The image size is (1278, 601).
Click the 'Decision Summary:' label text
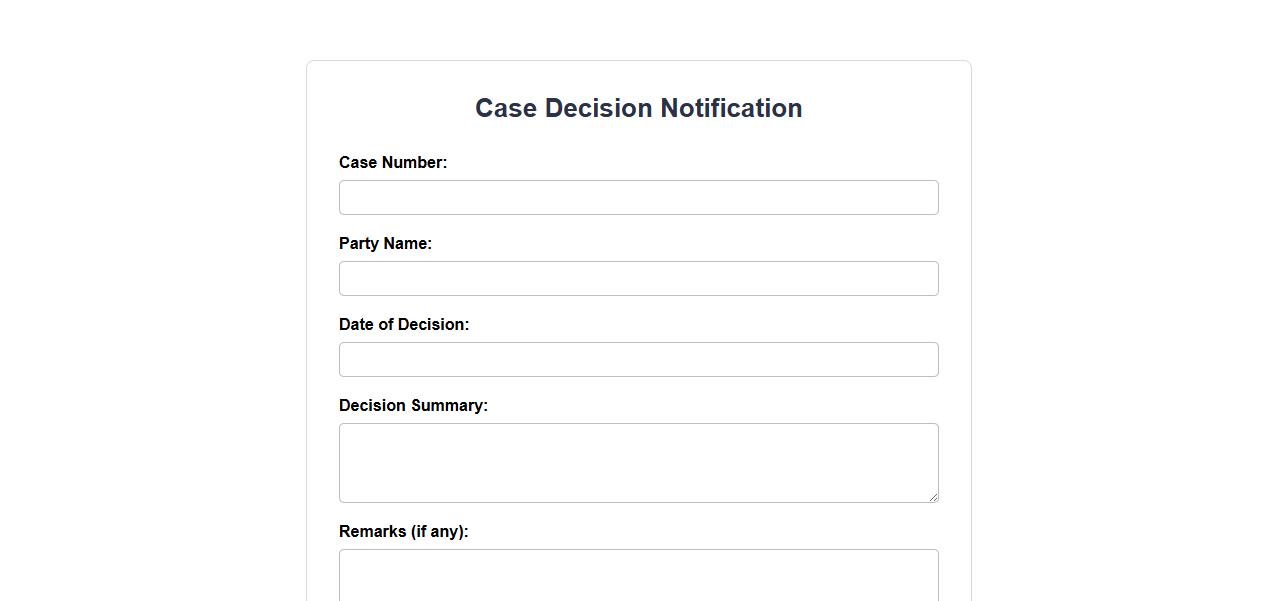pos(413,406)
